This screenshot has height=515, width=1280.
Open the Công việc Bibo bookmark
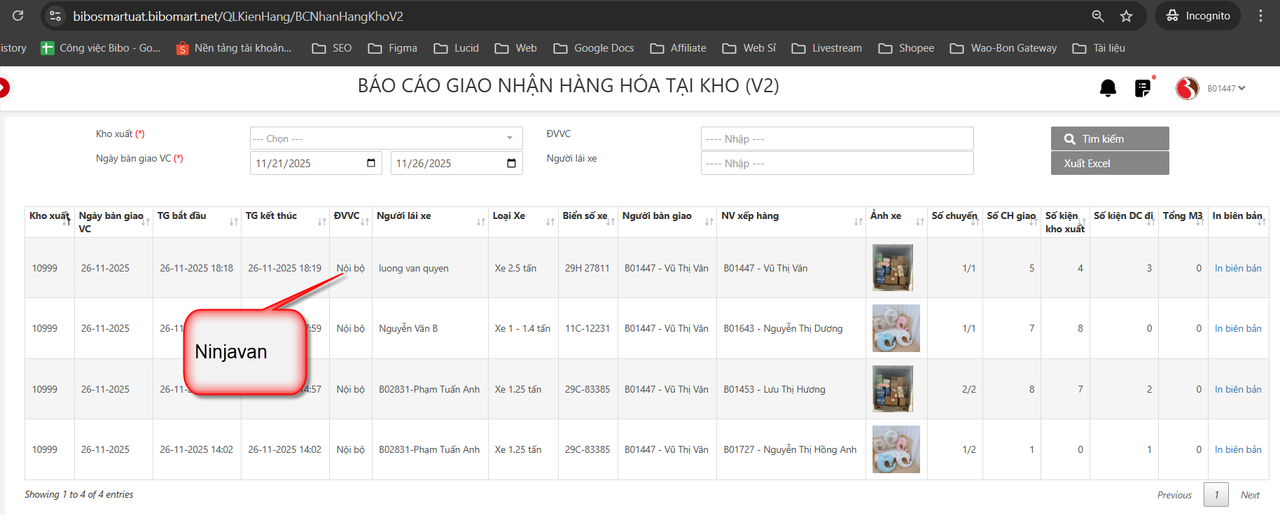click(x=100, y=48)
